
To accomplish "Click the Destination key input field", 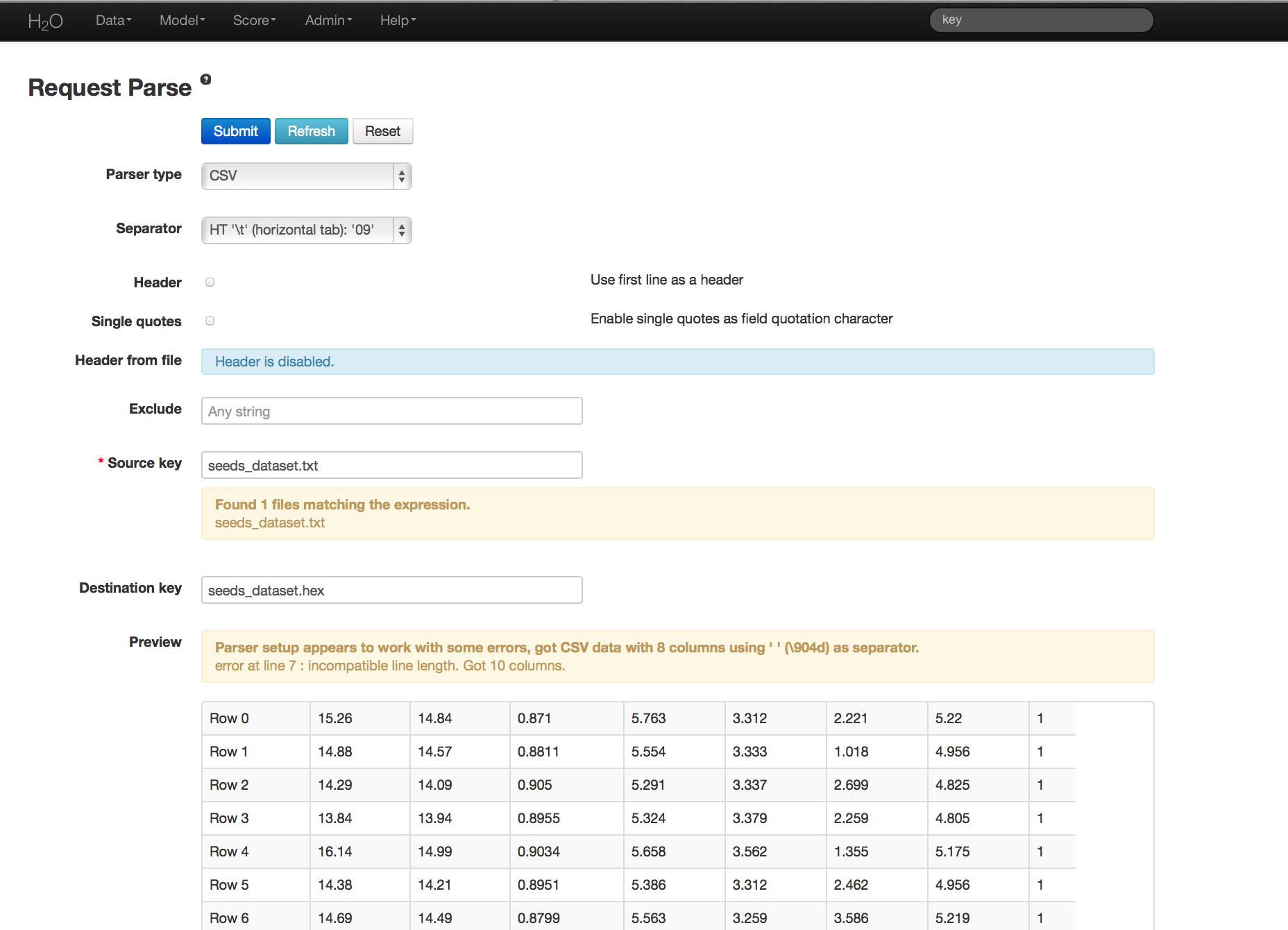I will [x=391, y=590].
